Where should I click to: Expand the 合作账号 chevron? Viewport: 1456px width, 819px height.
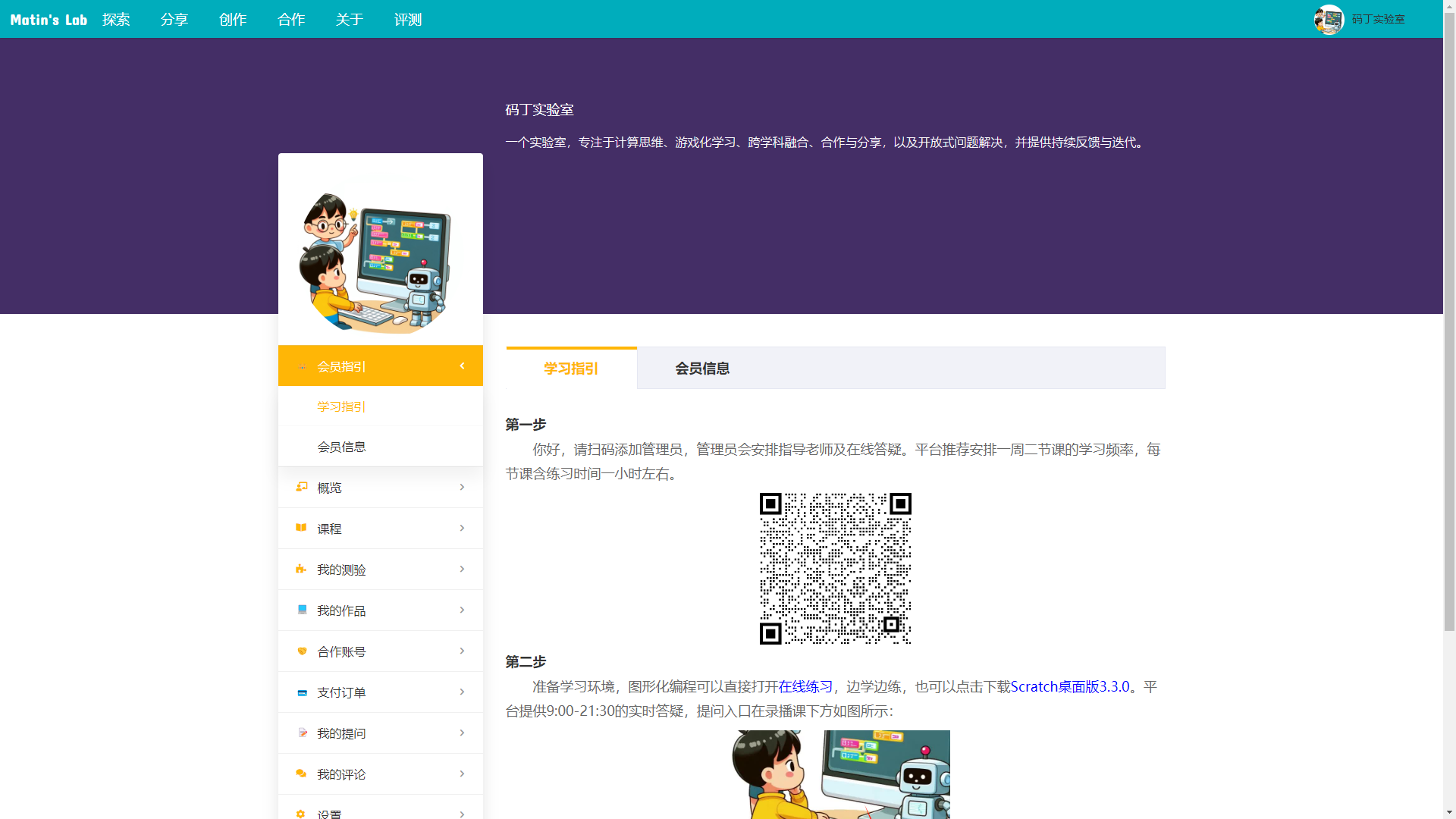[x=462, y=651]
